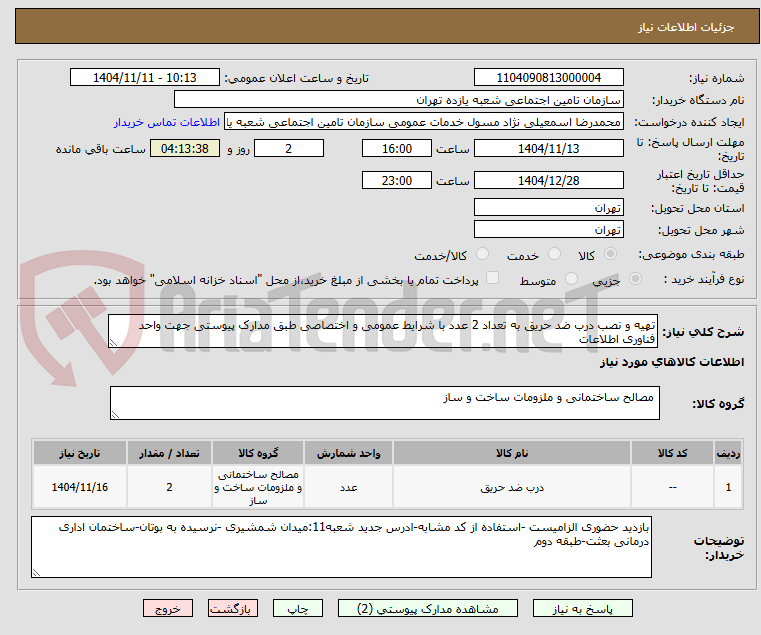Click پاسخ به نیاز button
This screenshot has width=761, height=635.
coord(582,608)
